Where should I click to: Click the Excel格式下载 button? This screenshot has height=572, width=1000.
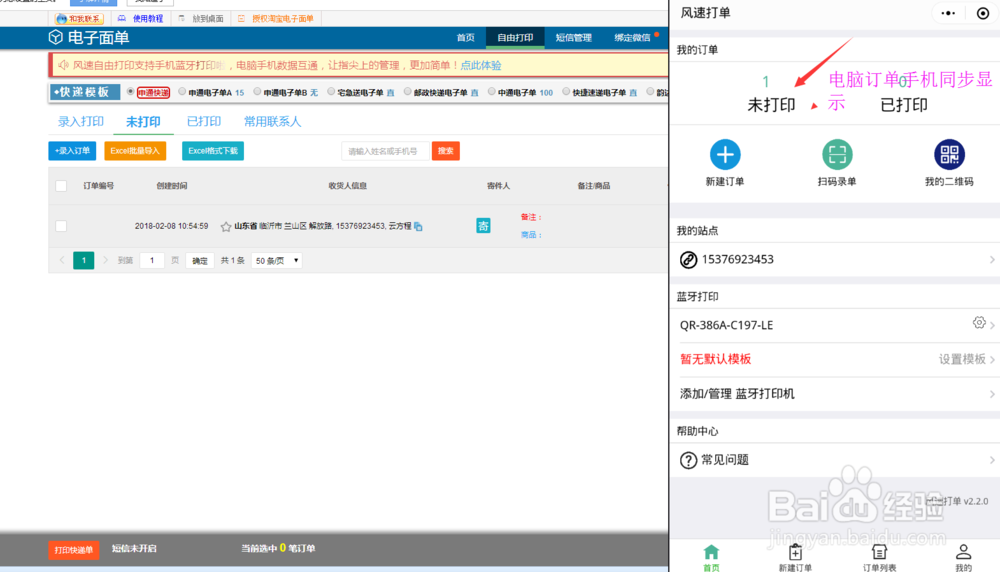point(213,151)
